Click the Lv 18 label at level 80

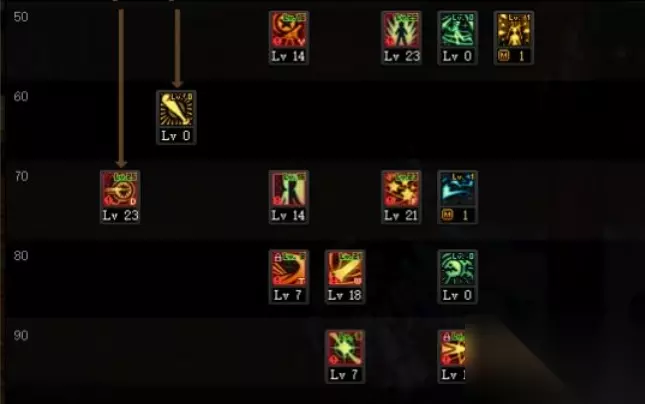pyautogui.click(x=345, y=295)
